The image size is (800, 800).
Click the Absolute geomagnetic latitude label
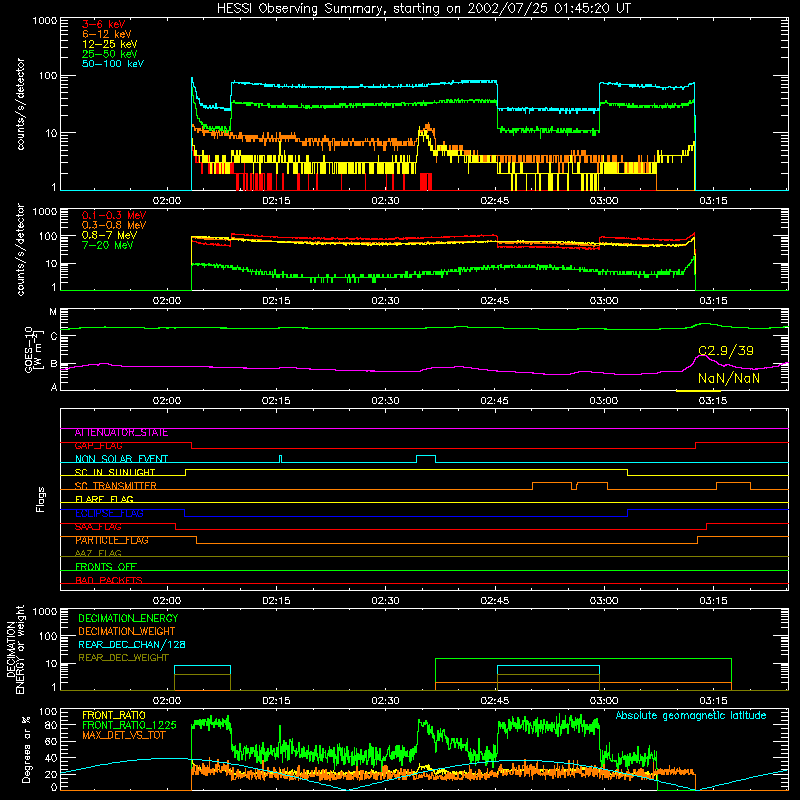click(x=691, y=716)
